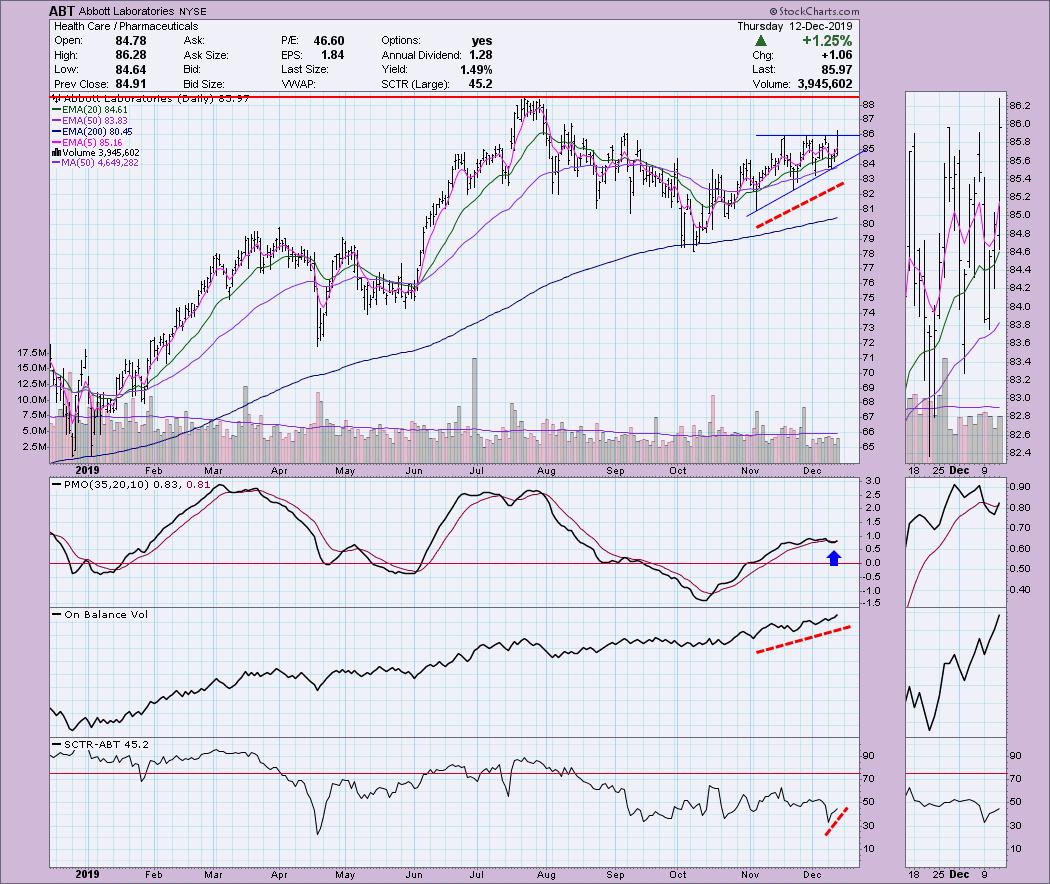
Task: Click the 88 price axis label
Action: [868, 104]
